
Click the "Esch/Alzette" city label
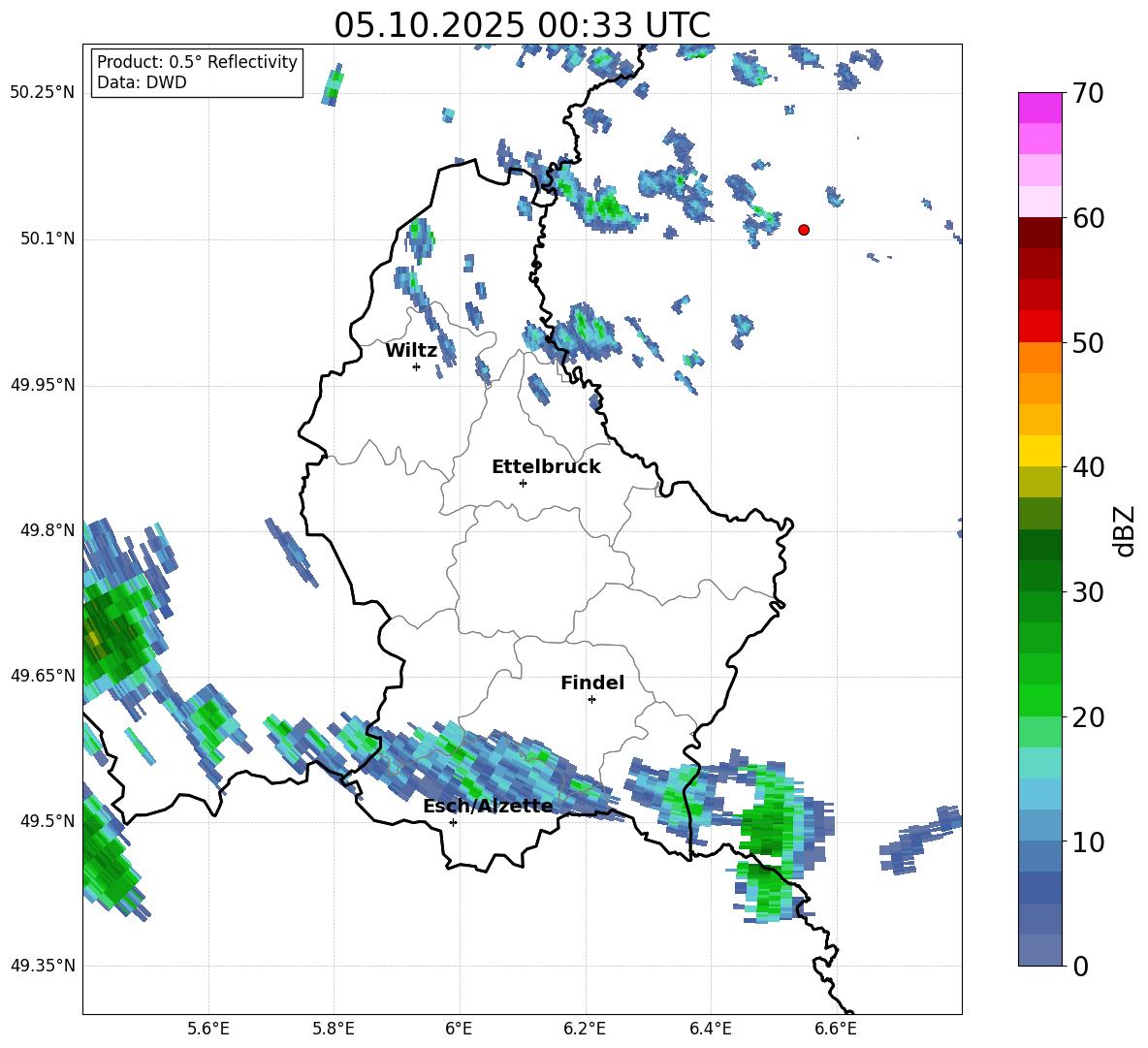tap(488, 806)
